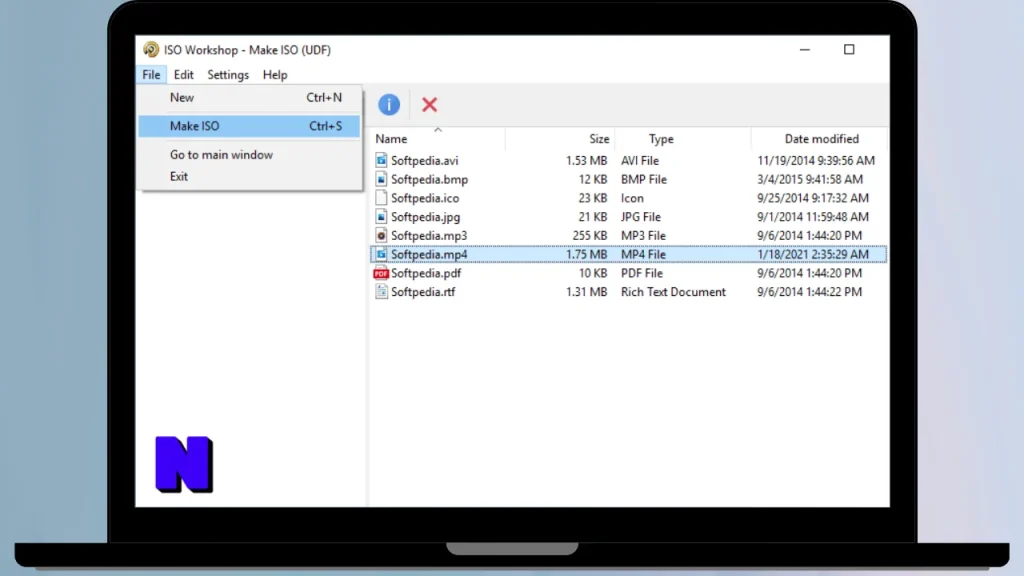Click the Icon type cell
The width and height of the screenshot is (1024, 576).
632,198
